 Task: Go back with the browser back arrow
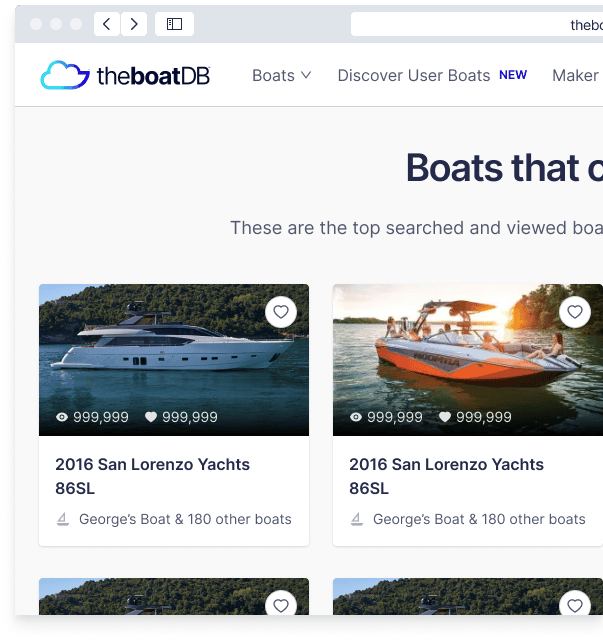pos(107,24)
